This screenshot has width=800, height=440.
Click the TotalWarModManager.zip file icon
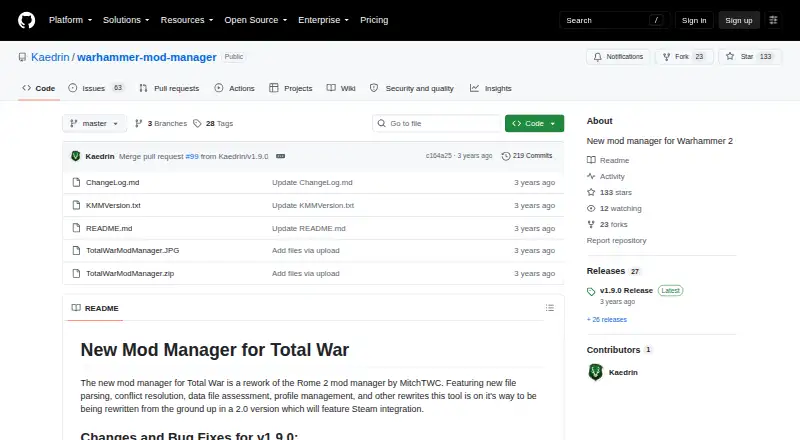coord(76,273)
